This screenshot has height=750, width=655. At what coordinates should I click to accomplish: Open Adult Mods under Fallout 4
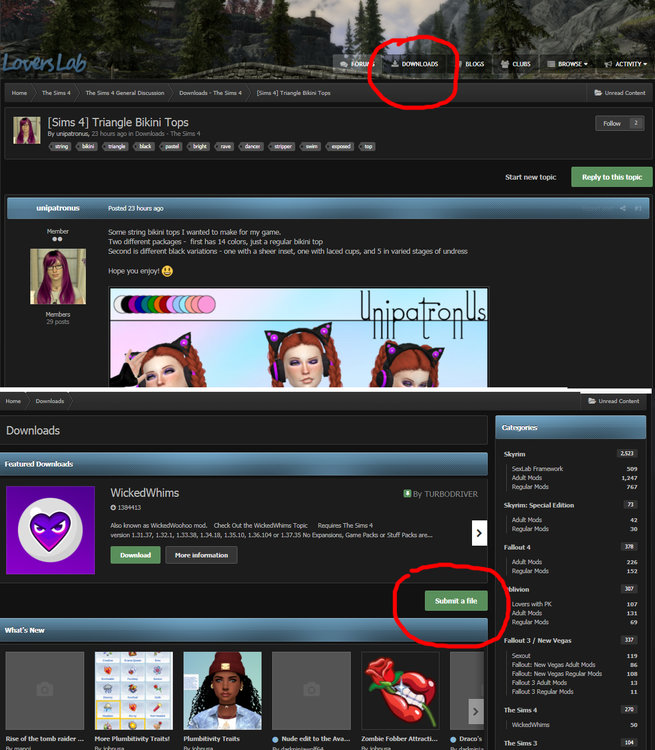527,562
